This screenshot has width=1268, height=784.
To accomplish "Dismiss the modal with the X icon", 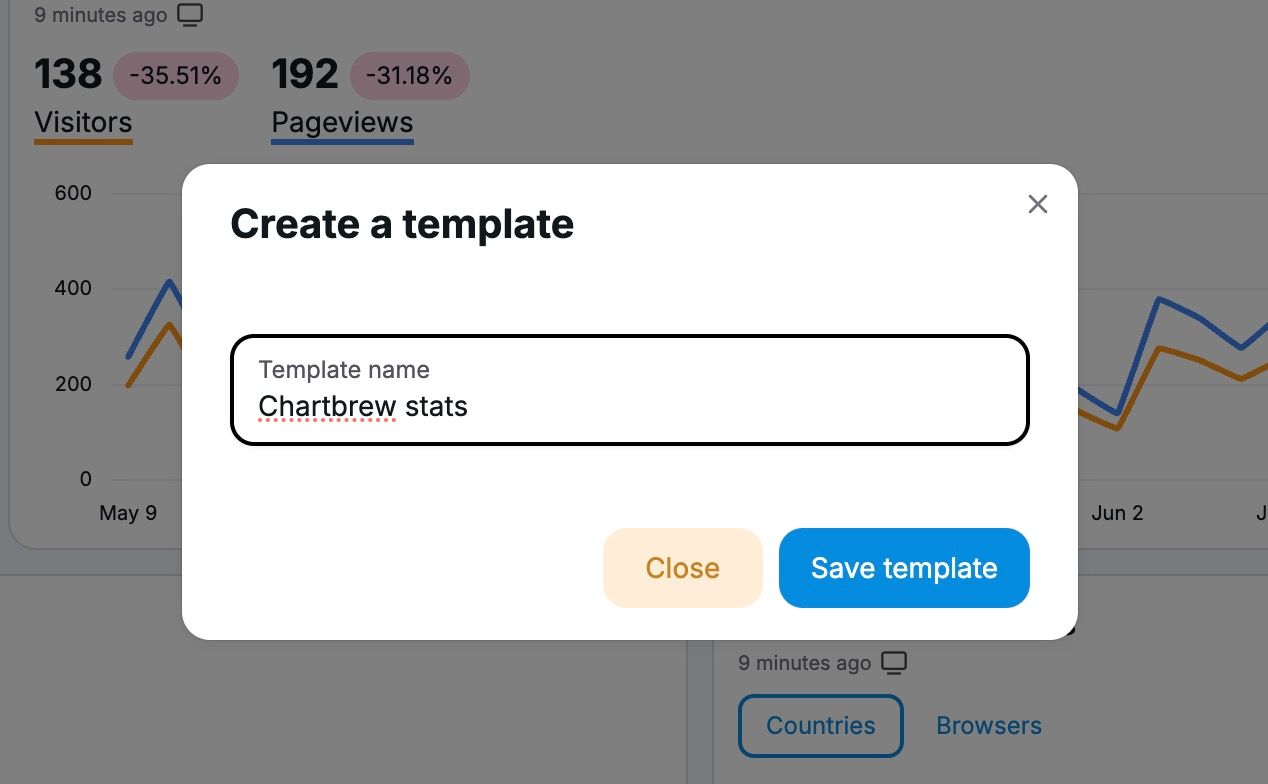I will (1037, 204).
